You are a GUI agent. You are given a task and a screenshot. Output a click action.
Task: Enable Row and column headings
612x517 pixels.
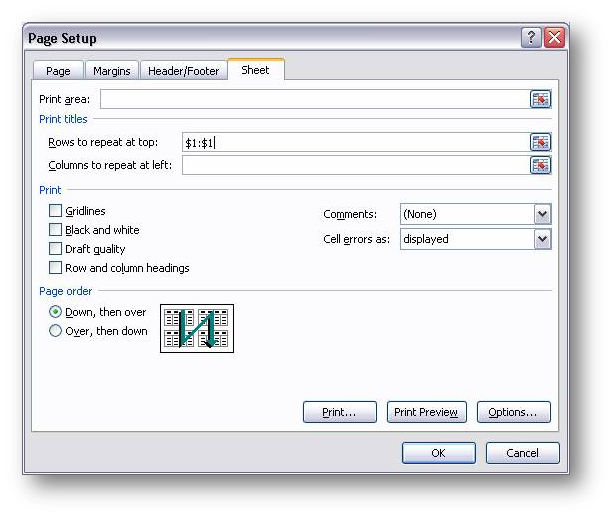tap(56, 268)
